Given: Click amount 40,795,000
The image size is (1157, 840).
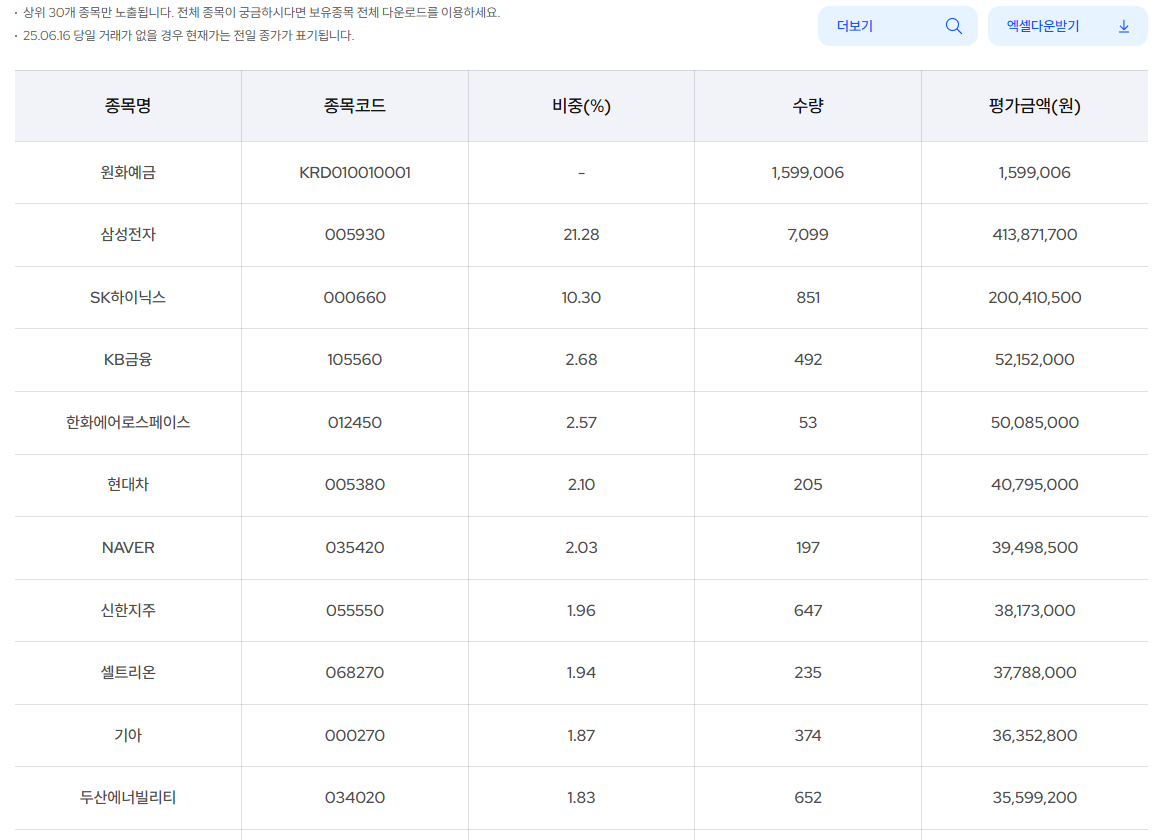Looking at the screenshot, I should [1035, 484].
